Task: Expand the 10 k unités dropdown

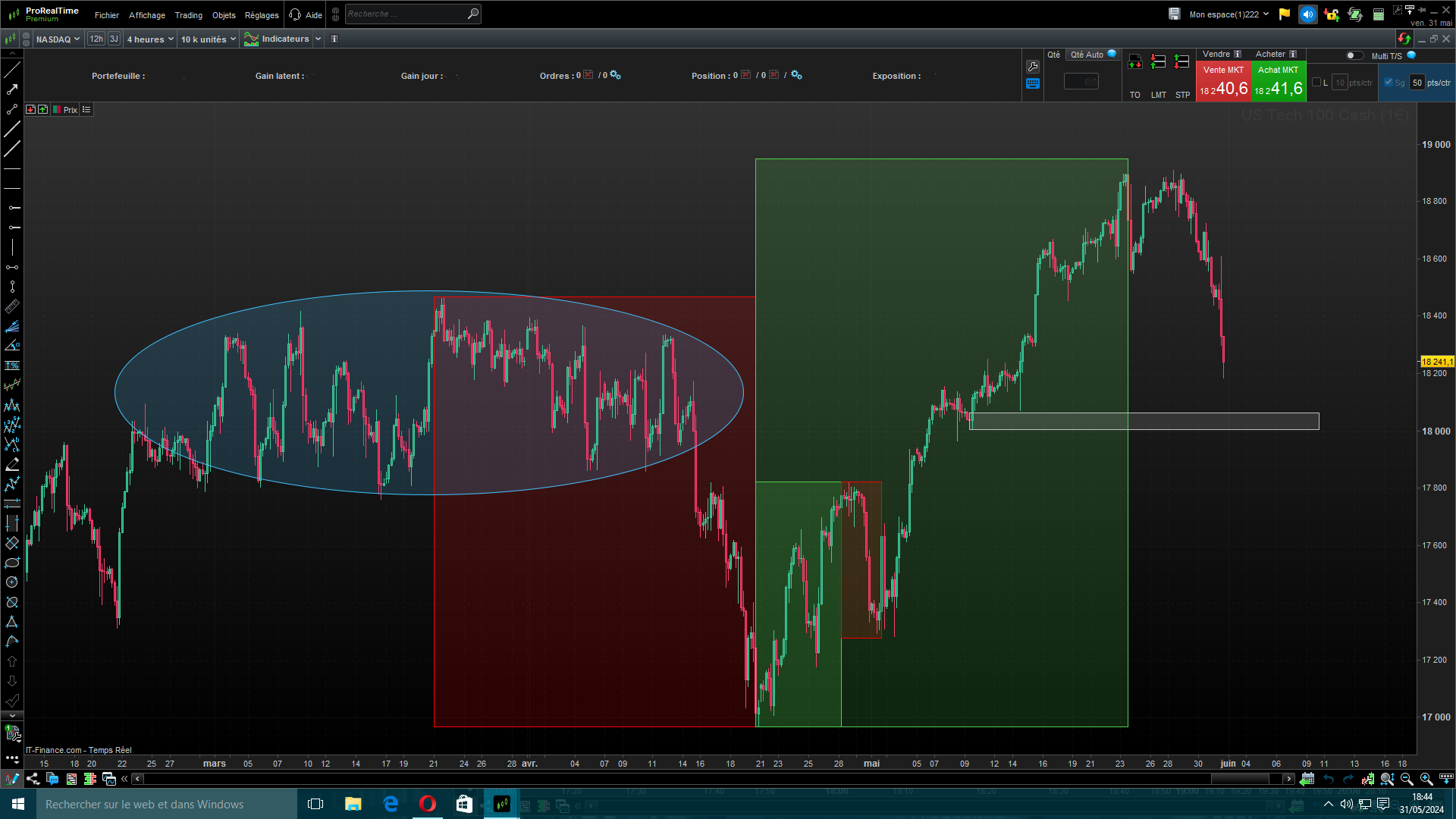Action: pyautogui.click(x=209, y=39)
